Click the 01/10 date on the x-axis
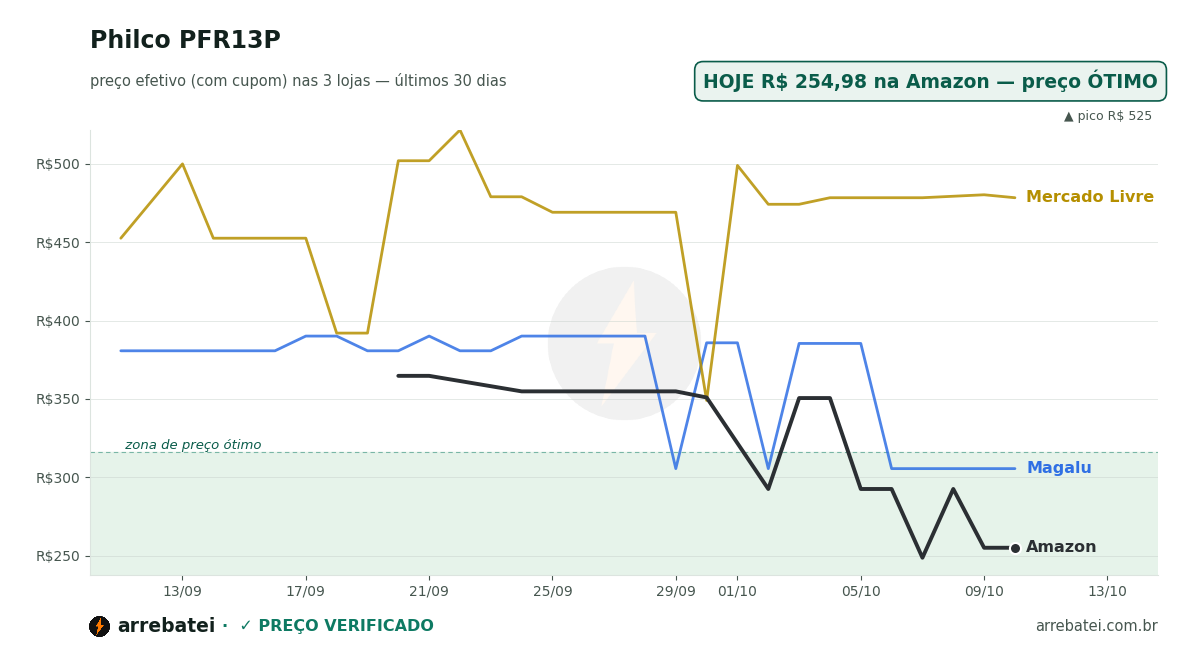The image size is (1200, 650). coord(737,592)
